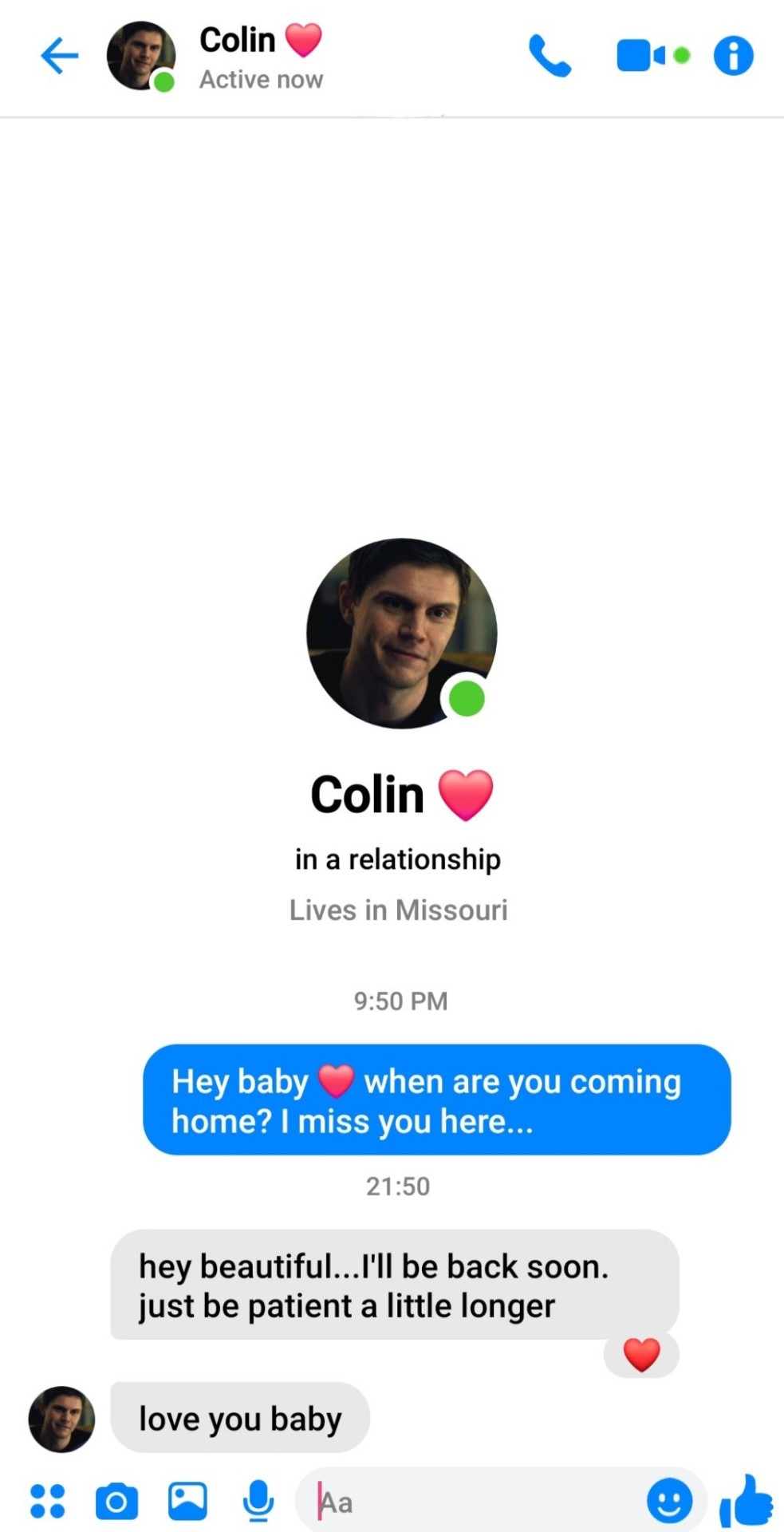
Task: Tap the microphone voice message icon
Action: (258, 1501)
